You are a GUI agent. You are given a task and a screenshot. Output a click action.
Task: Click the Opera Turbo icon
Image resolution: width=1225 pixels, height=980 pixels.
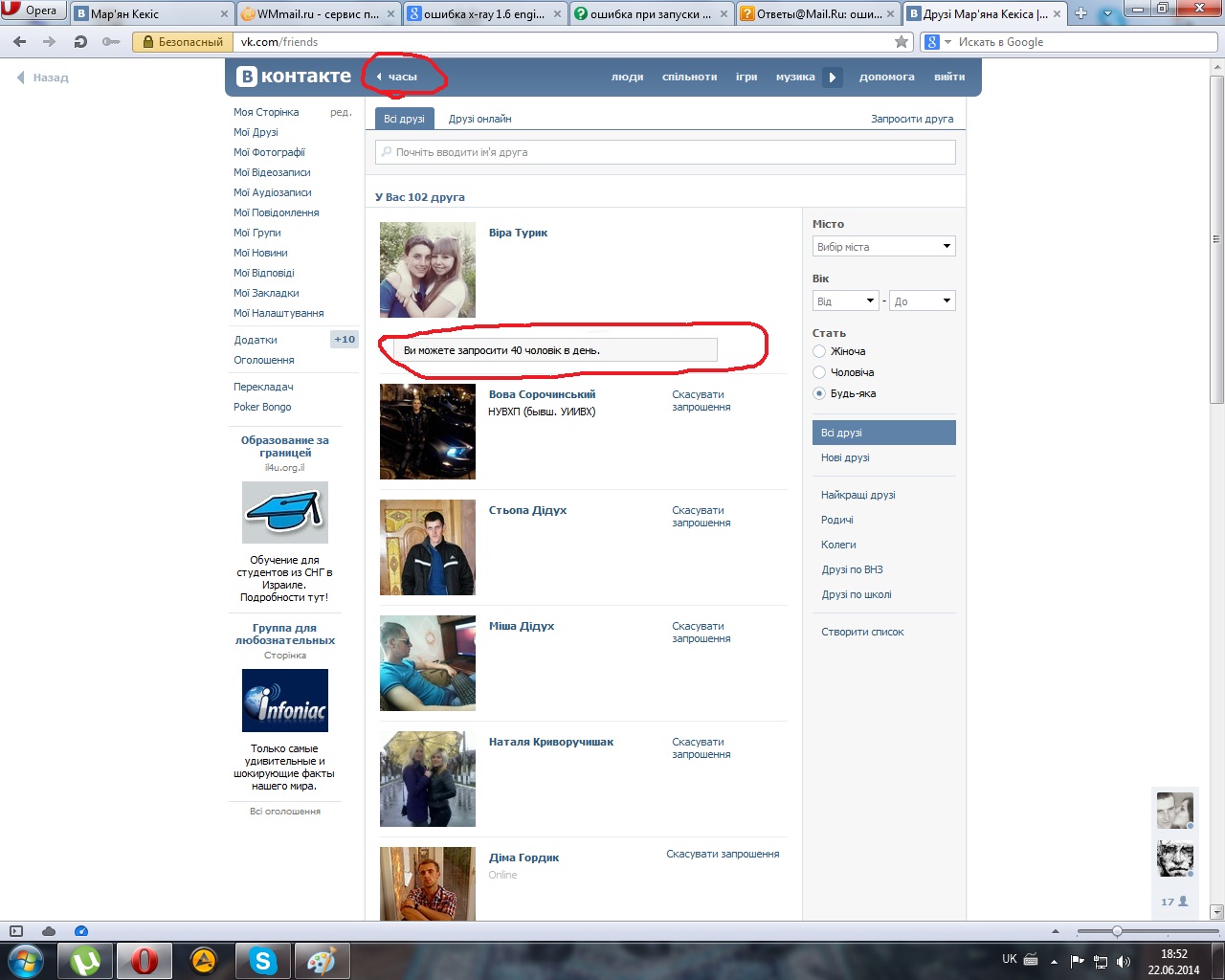pos(81,931)
